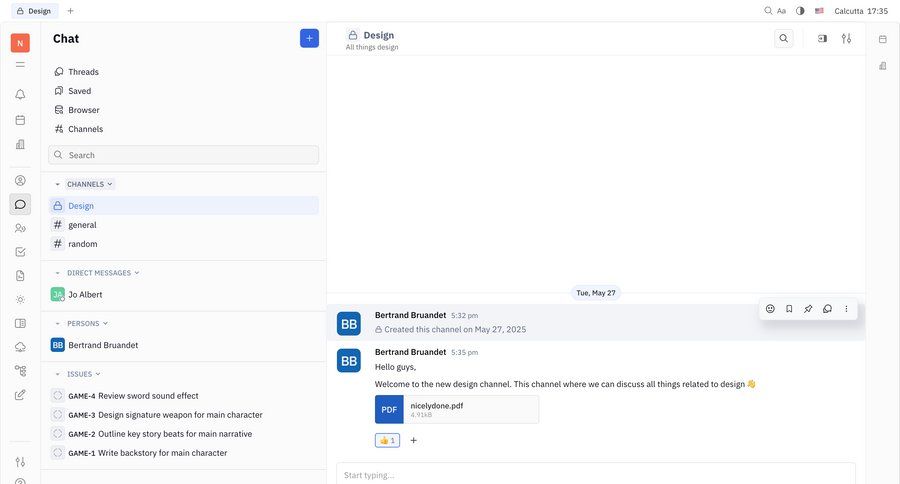Screen dimensions: 900x484
Task: Open the Aa font size option
Action: 782,11
